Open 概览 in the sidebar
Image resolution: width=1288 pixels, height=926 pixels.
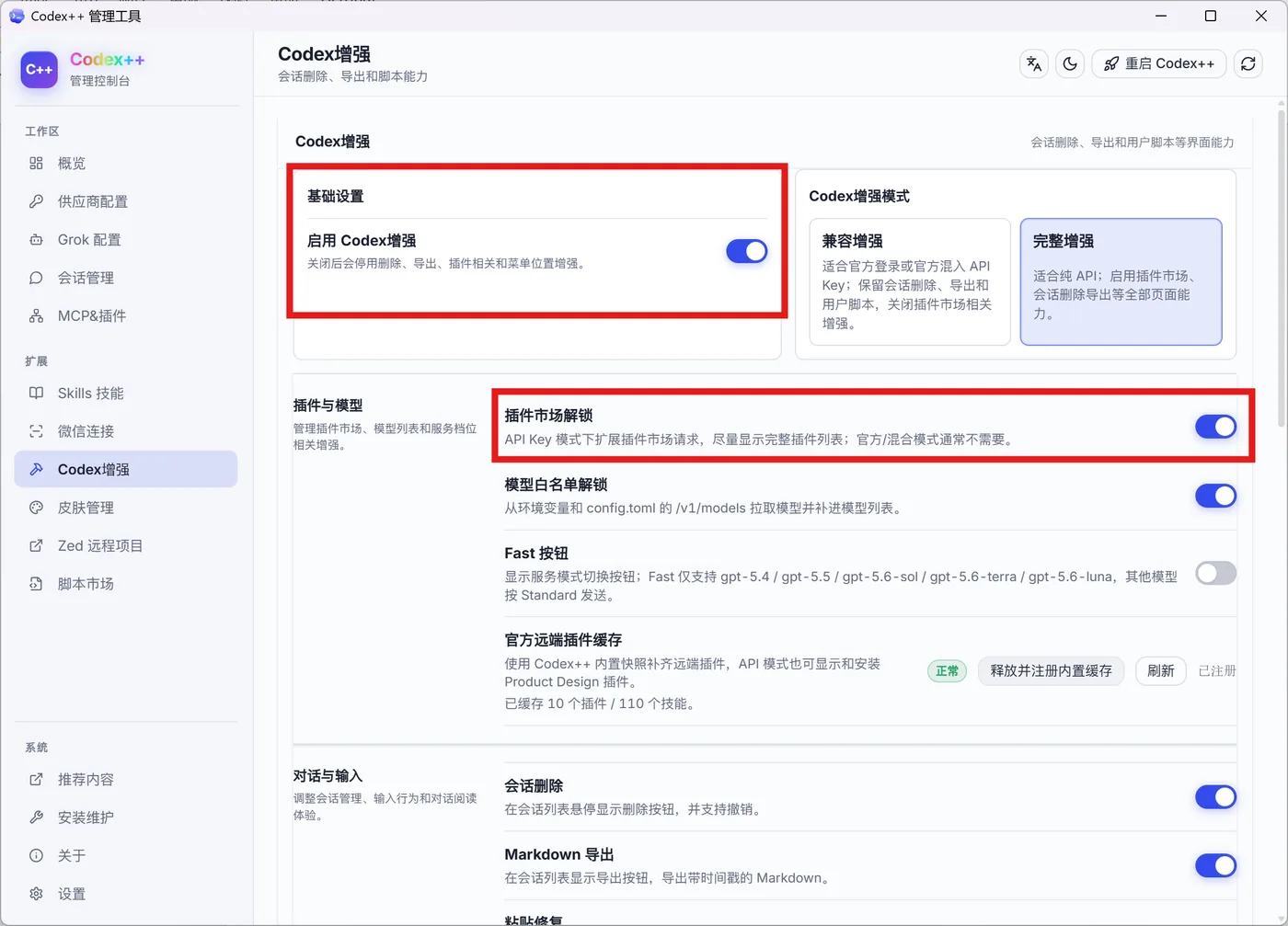[x=126, y=163]
